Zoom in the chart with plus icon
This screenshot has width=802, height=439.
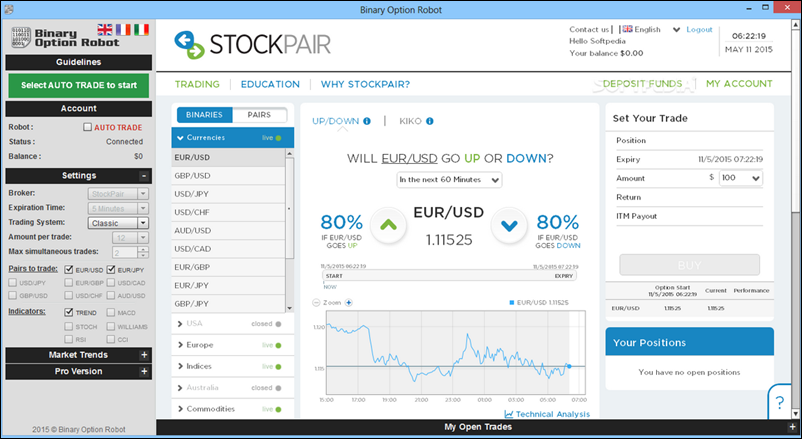[349, 303]
